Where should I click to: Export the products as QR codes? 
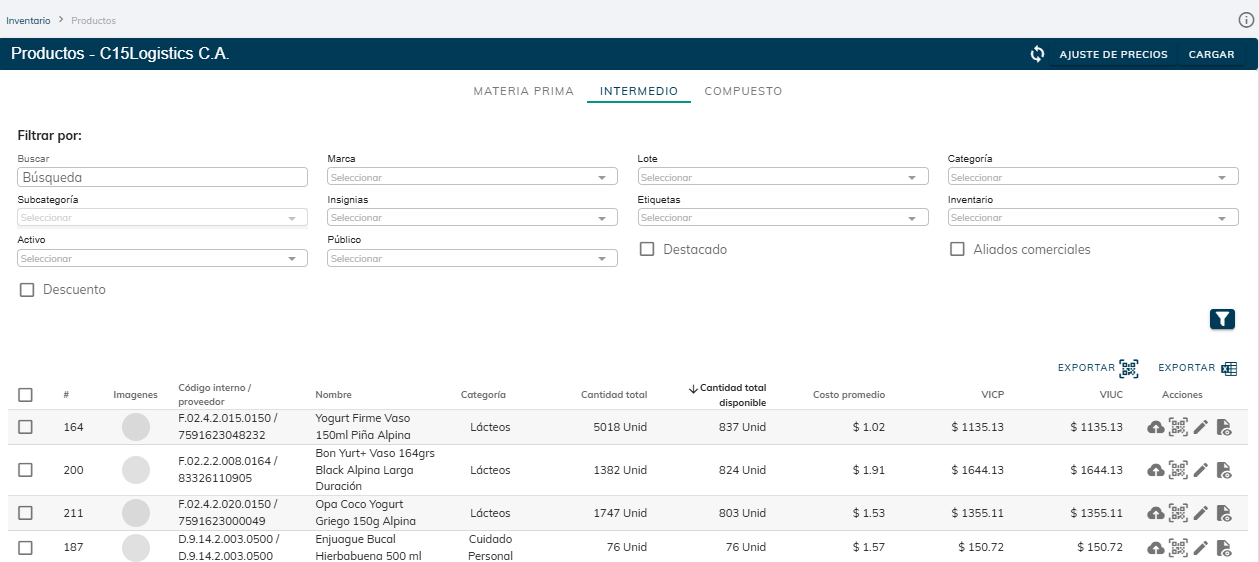(1098, 368)
